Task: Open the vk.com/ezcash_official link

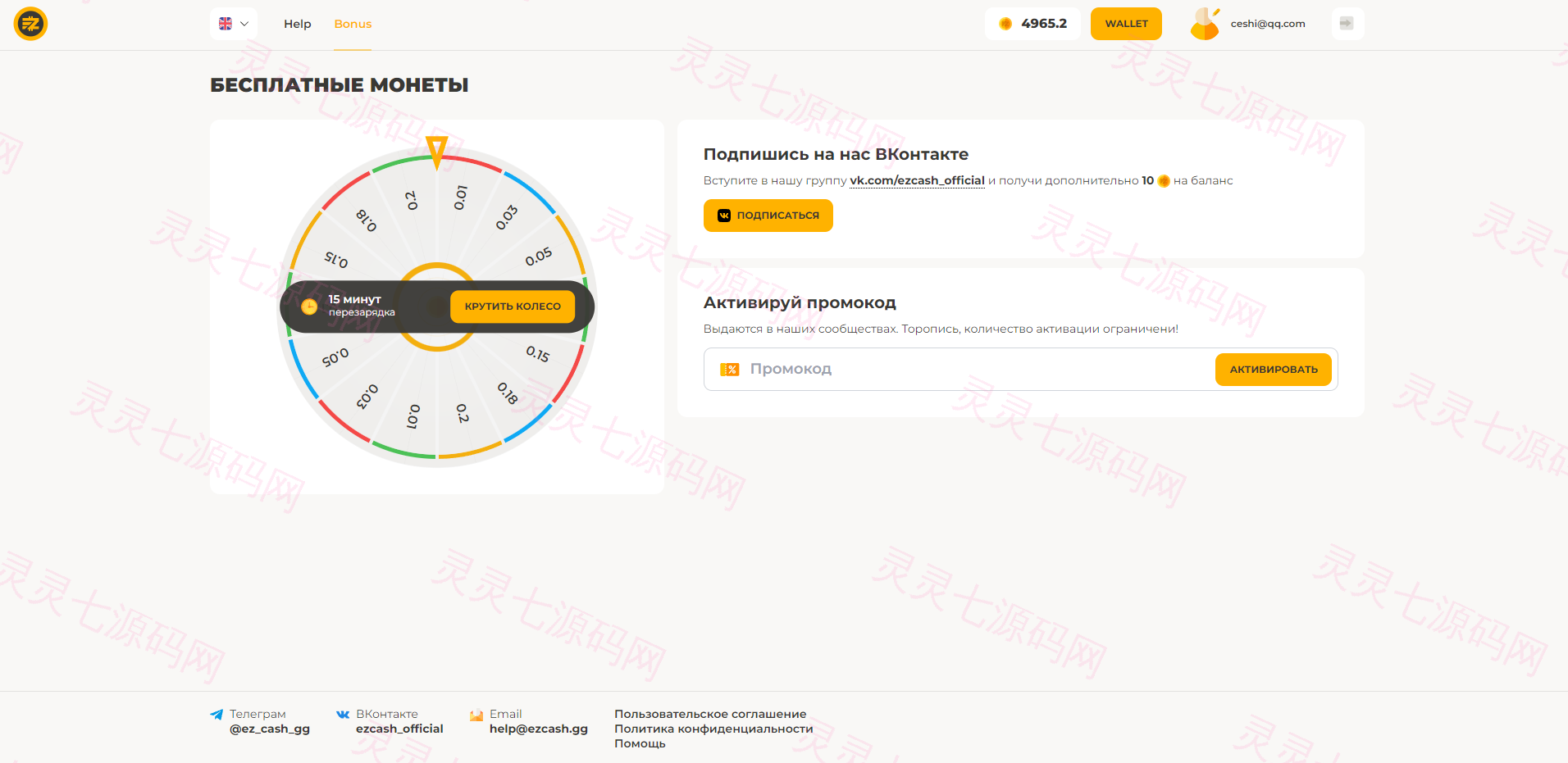Action: coord(917,180)
